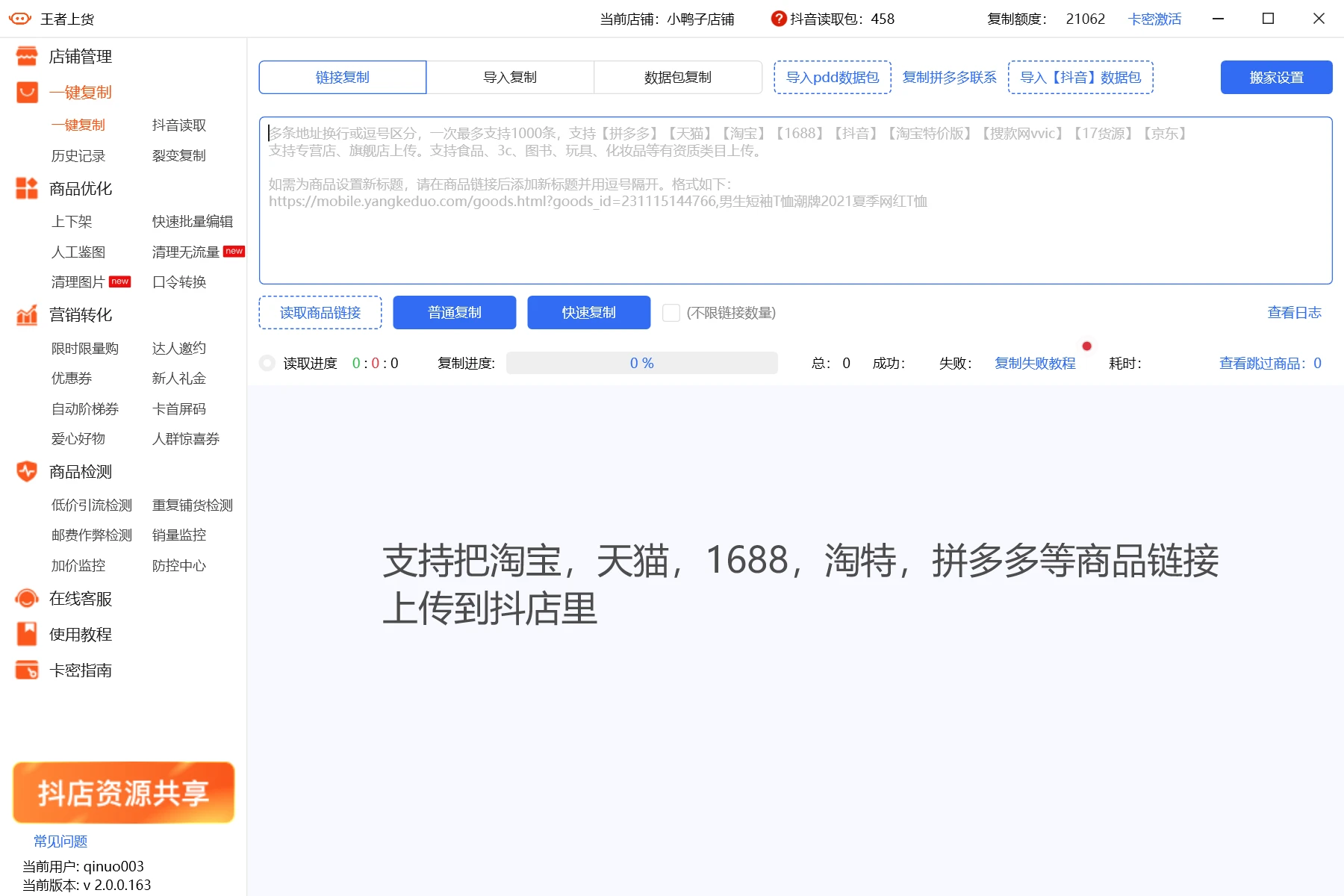Focus the product link address text box
The width and height of the screenshot is (1344, 896).
[x=796, y=200]
